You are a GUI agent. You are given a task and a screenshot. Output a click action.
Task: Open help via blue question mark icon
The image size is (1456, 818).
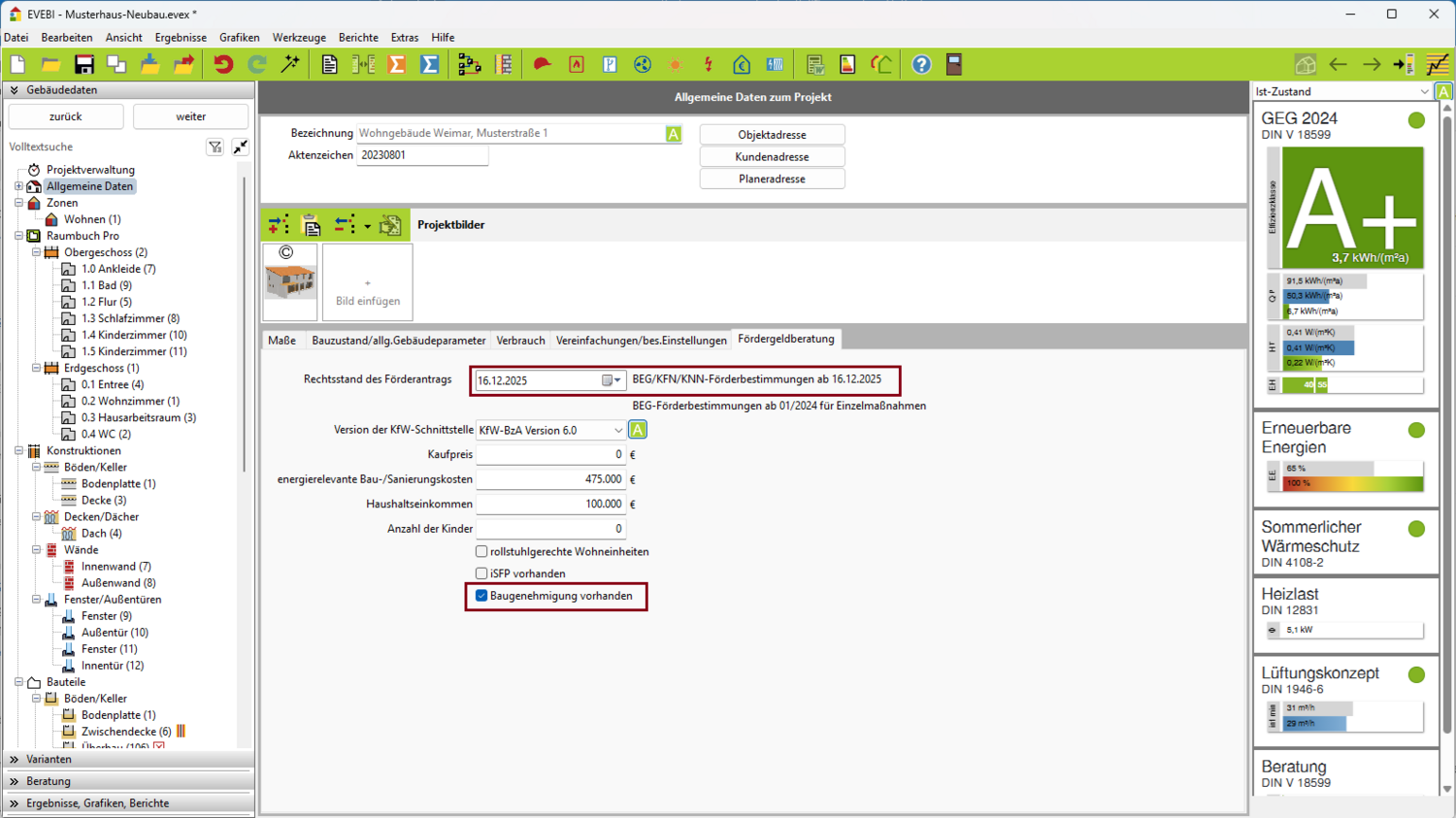[921, 65]
